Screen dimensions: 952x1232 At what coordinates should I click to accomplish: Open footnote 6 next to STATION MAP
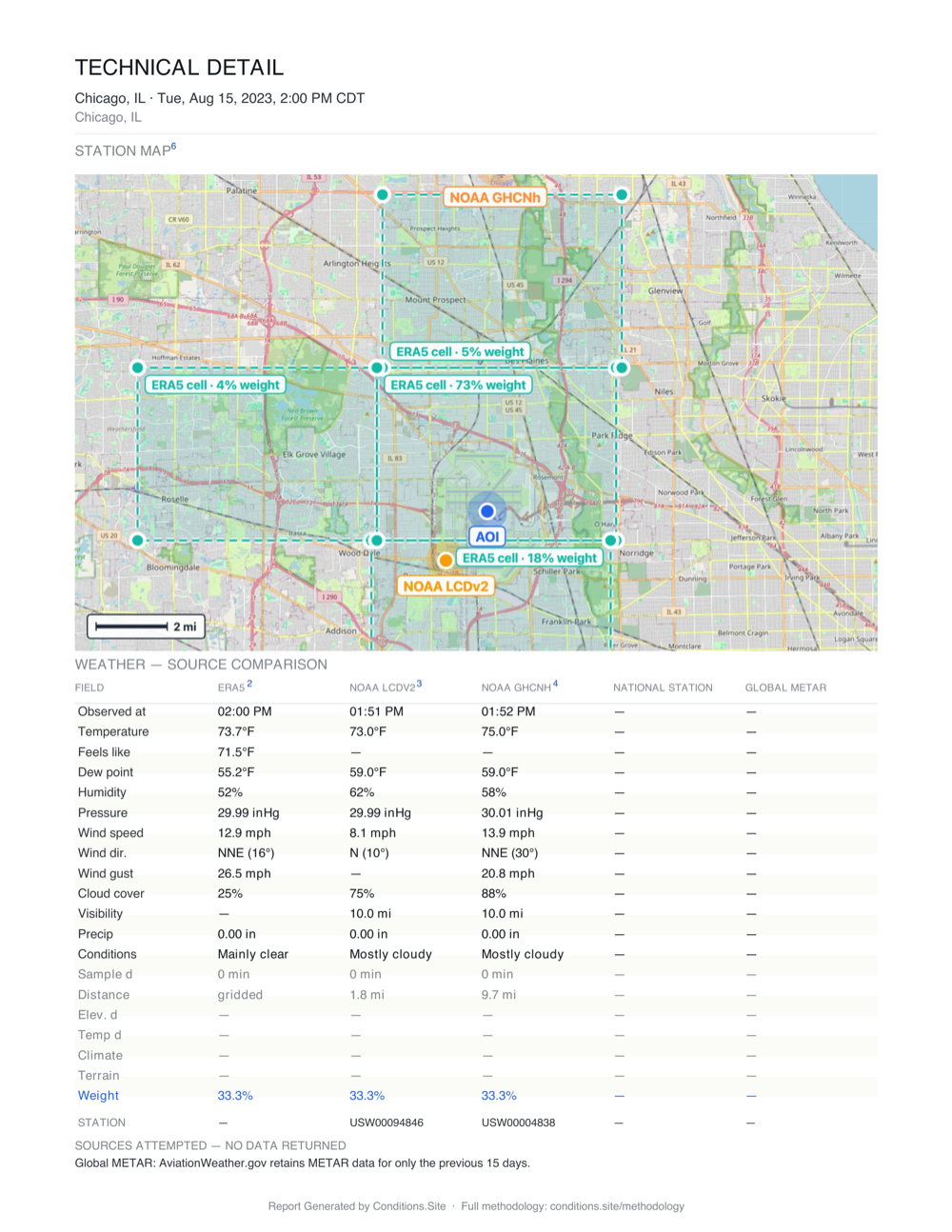coord(173,147)
